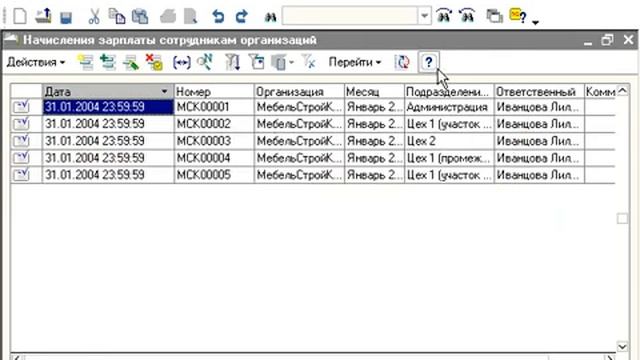Viewport: 640px width, 360px height.
Task: Select document number МСК00003
Action: coord(214,141)
